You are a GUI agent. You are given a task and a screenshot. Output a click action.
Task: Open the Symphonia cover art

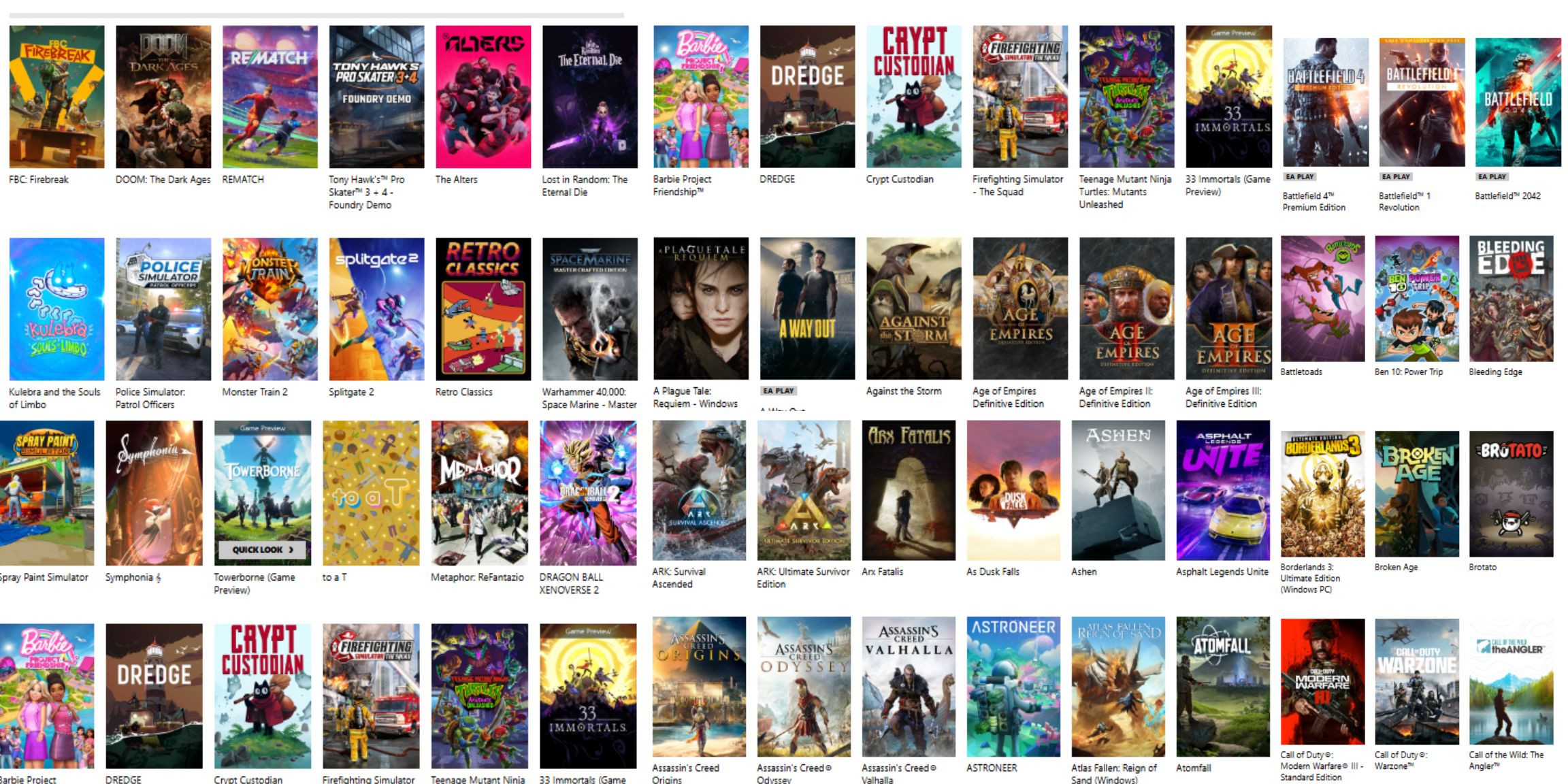pyautogui.click(x=154, y=493)
